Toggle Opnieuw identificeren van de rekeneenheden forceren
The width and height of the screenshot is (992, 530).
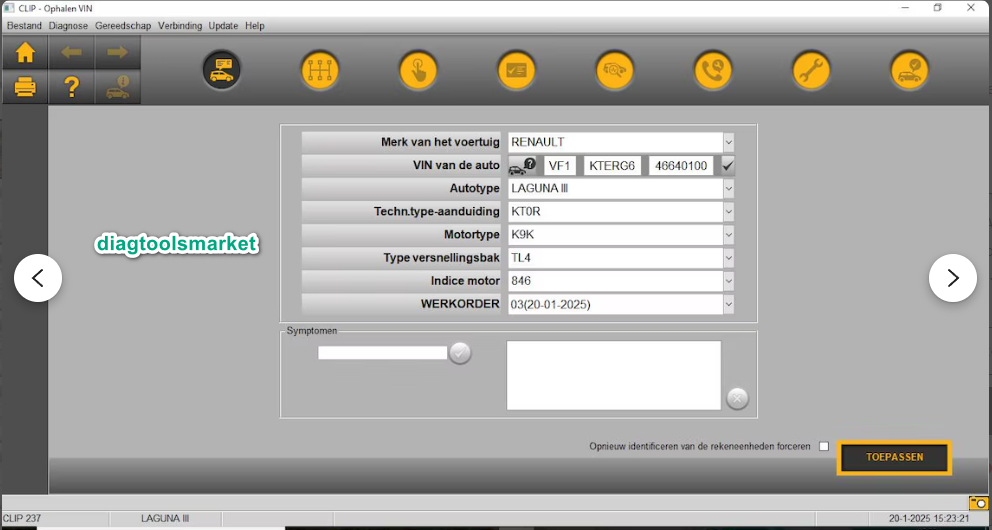click(824, 447)
